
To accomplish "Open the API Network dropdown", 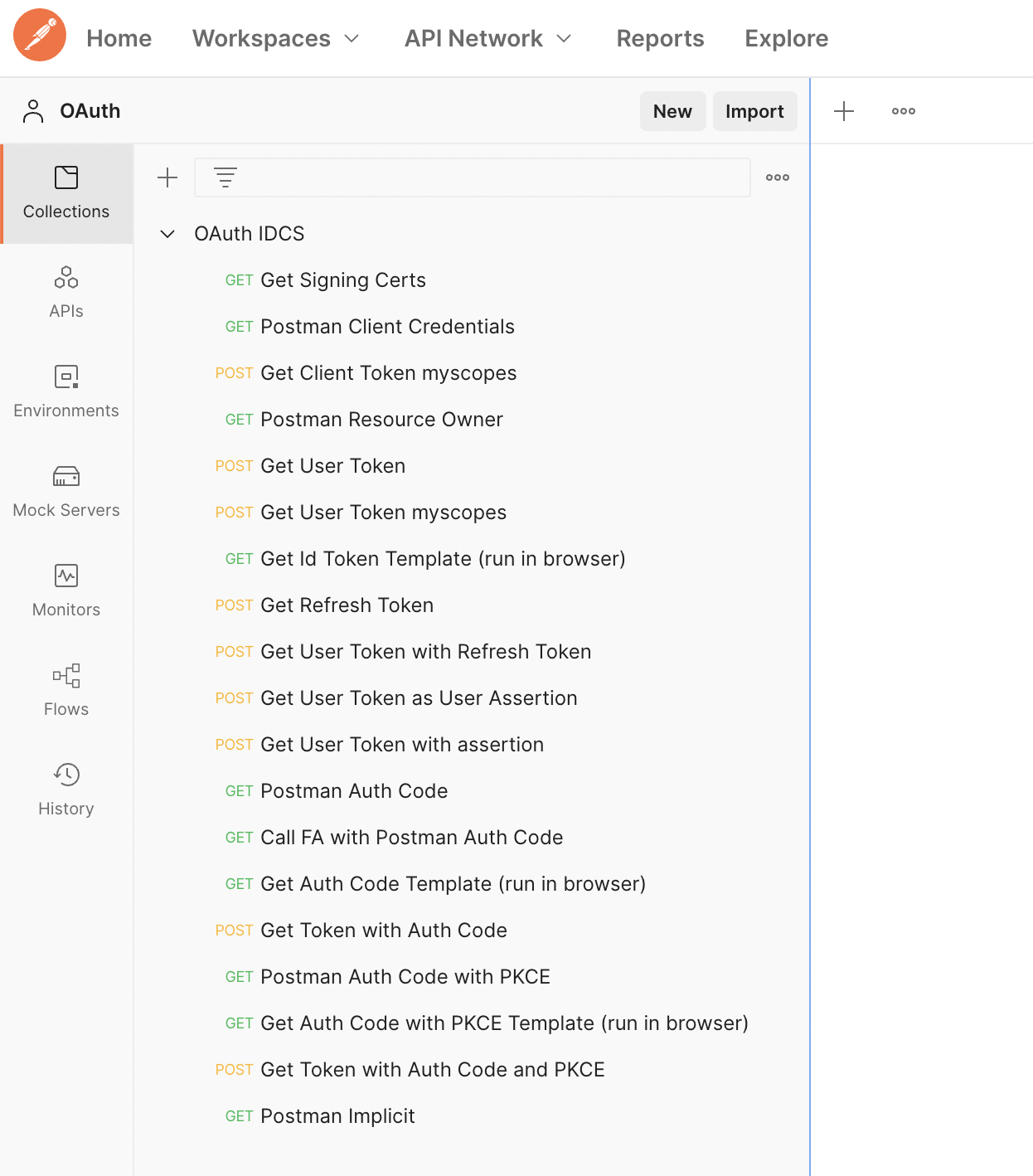I will (488, 38).
